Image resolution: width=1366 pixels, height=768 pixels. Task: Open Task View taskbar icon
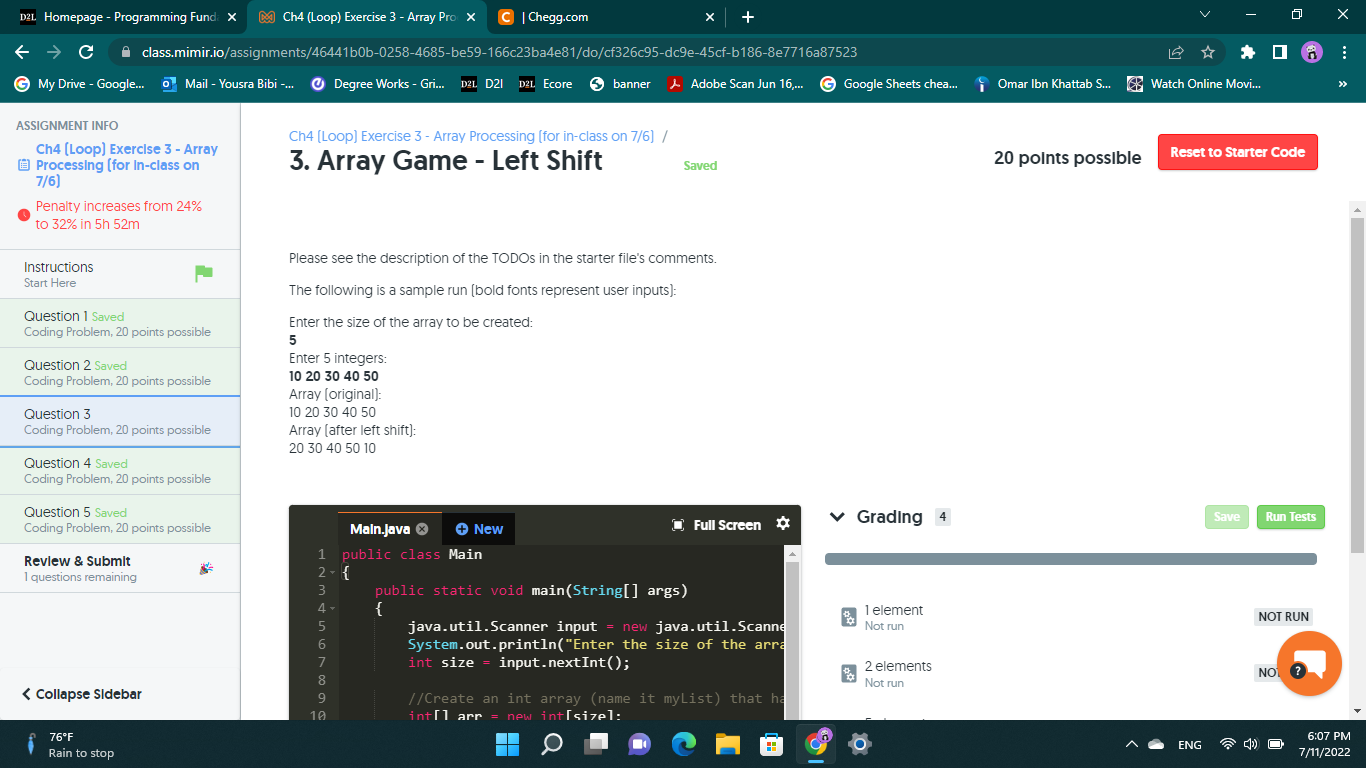click(596, 744)
